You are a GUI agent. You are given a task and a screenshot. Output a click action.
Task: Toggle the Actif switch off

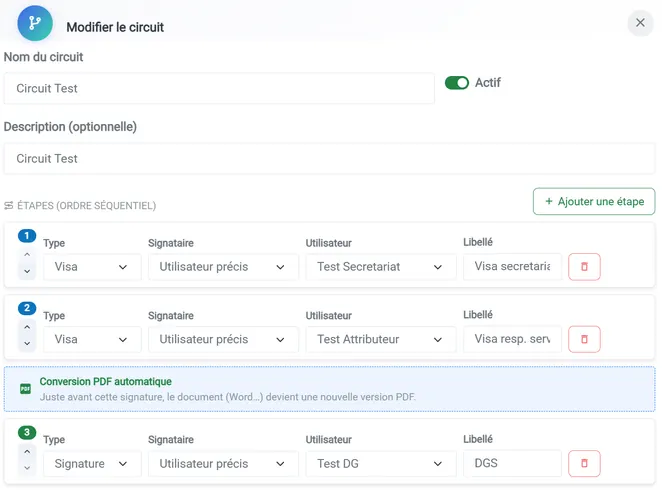click(x=457, y=83)
